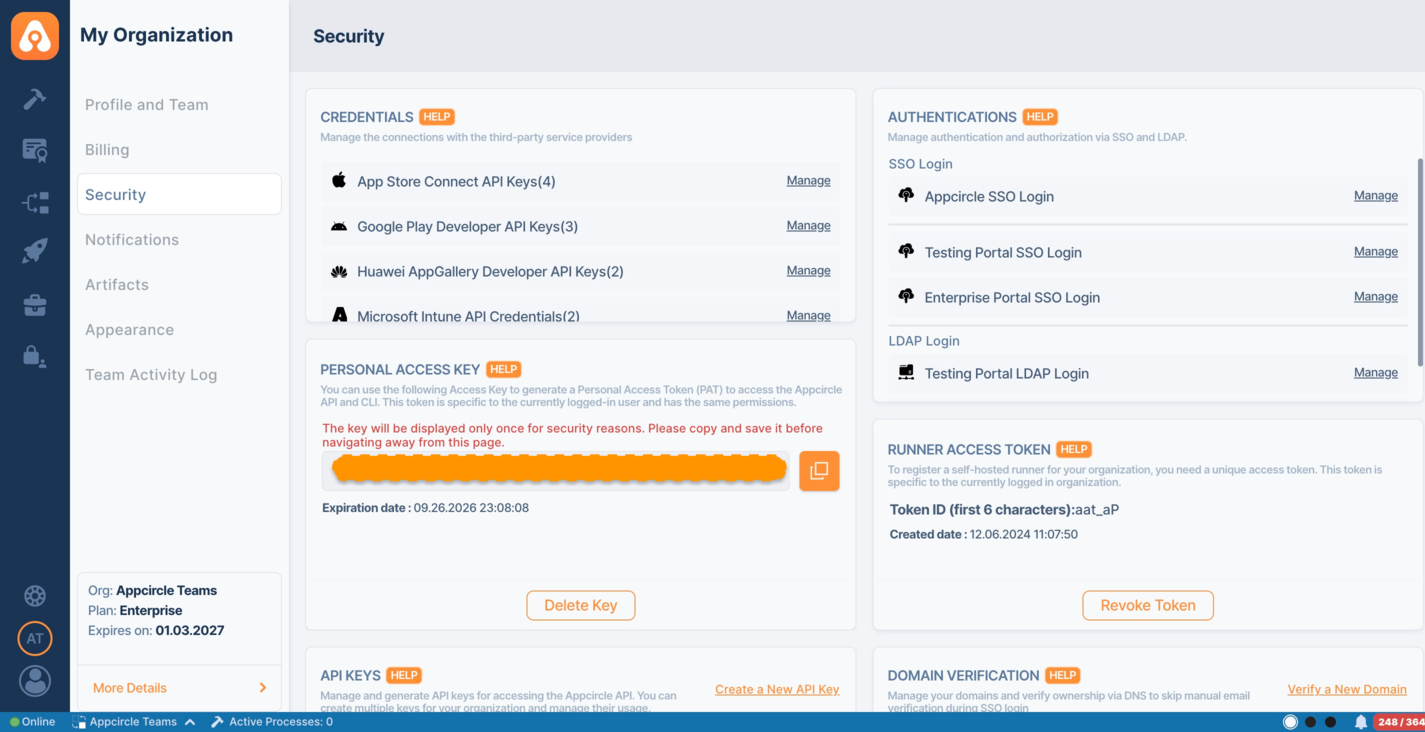This screenshot has height=732, width=1425.
Task: Open the Enterprise App Store briefcase icon
Action: click(x=35, y=305)
